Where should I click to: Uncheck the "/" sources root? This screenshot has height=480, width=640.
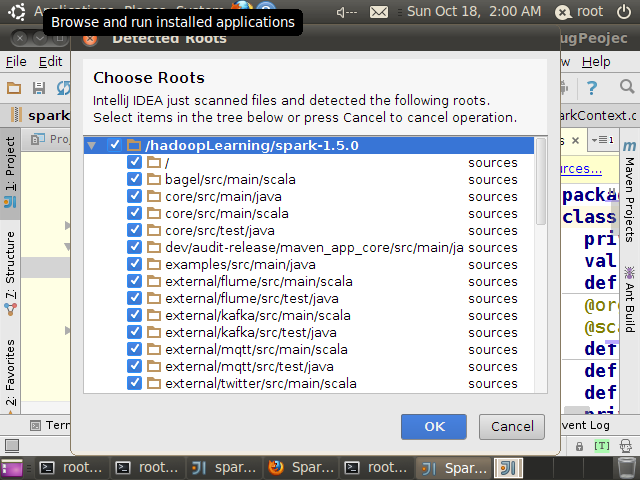click(x=134, y=162)
